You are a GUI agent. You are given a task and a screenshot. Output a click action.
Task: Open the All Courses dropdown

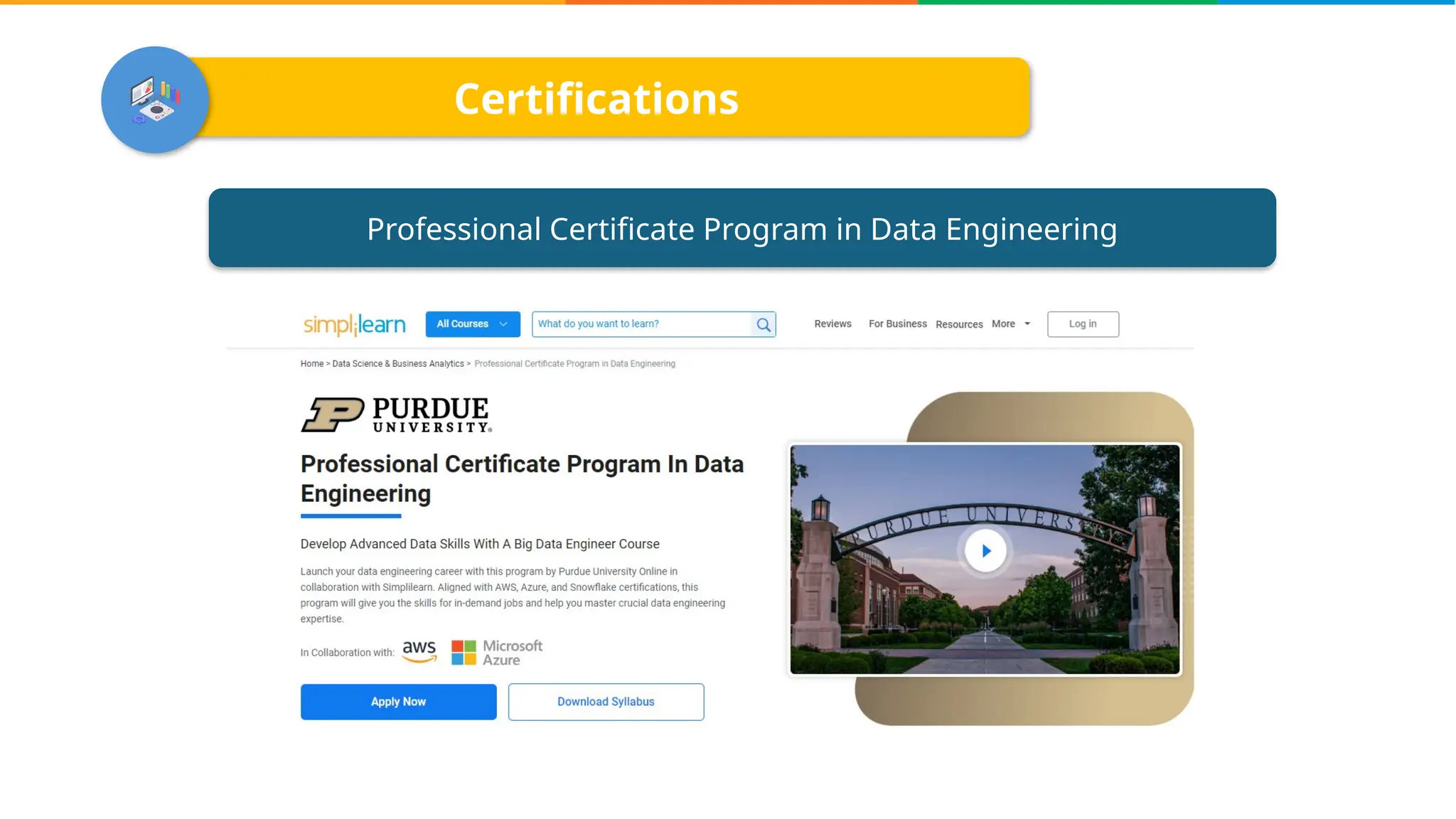(473, 324)
